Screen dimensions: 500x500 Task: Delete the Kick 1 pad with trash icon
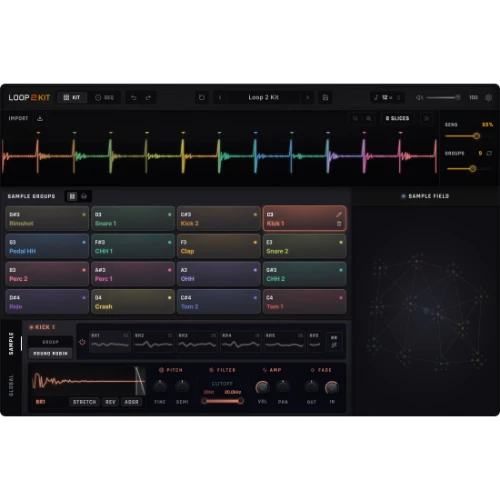pos(339,224)
